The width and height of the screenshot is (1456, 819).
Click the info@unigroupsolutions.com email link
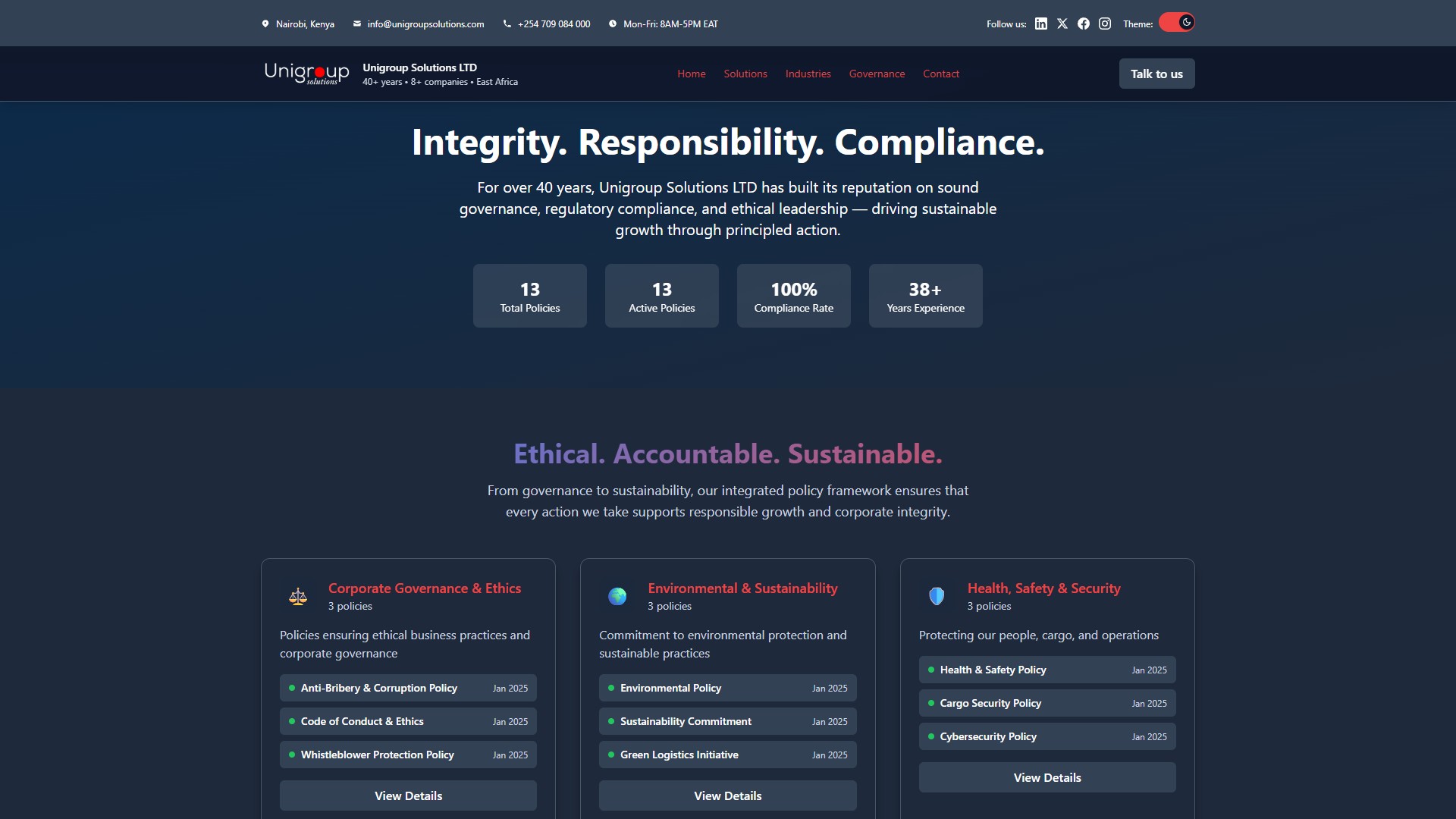pos(425,24)
